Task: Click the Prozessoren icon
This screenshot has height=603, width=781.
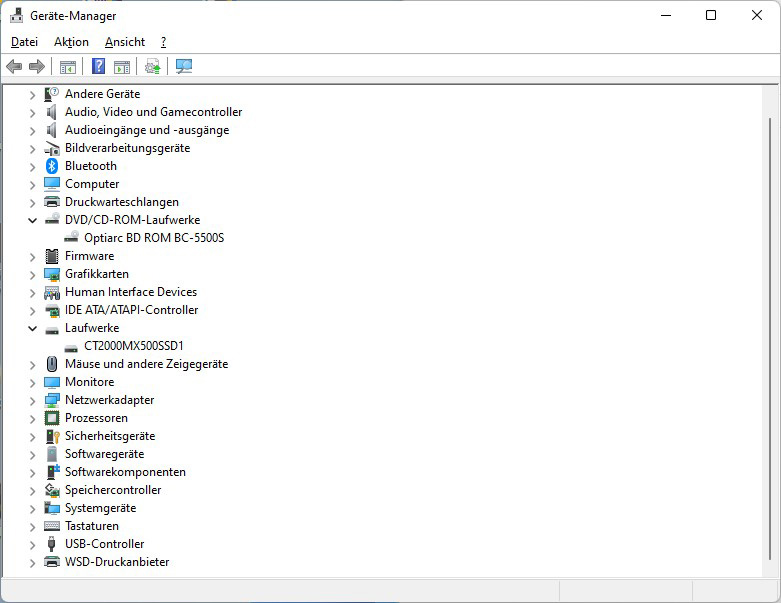Action: [x=52, y=418]
